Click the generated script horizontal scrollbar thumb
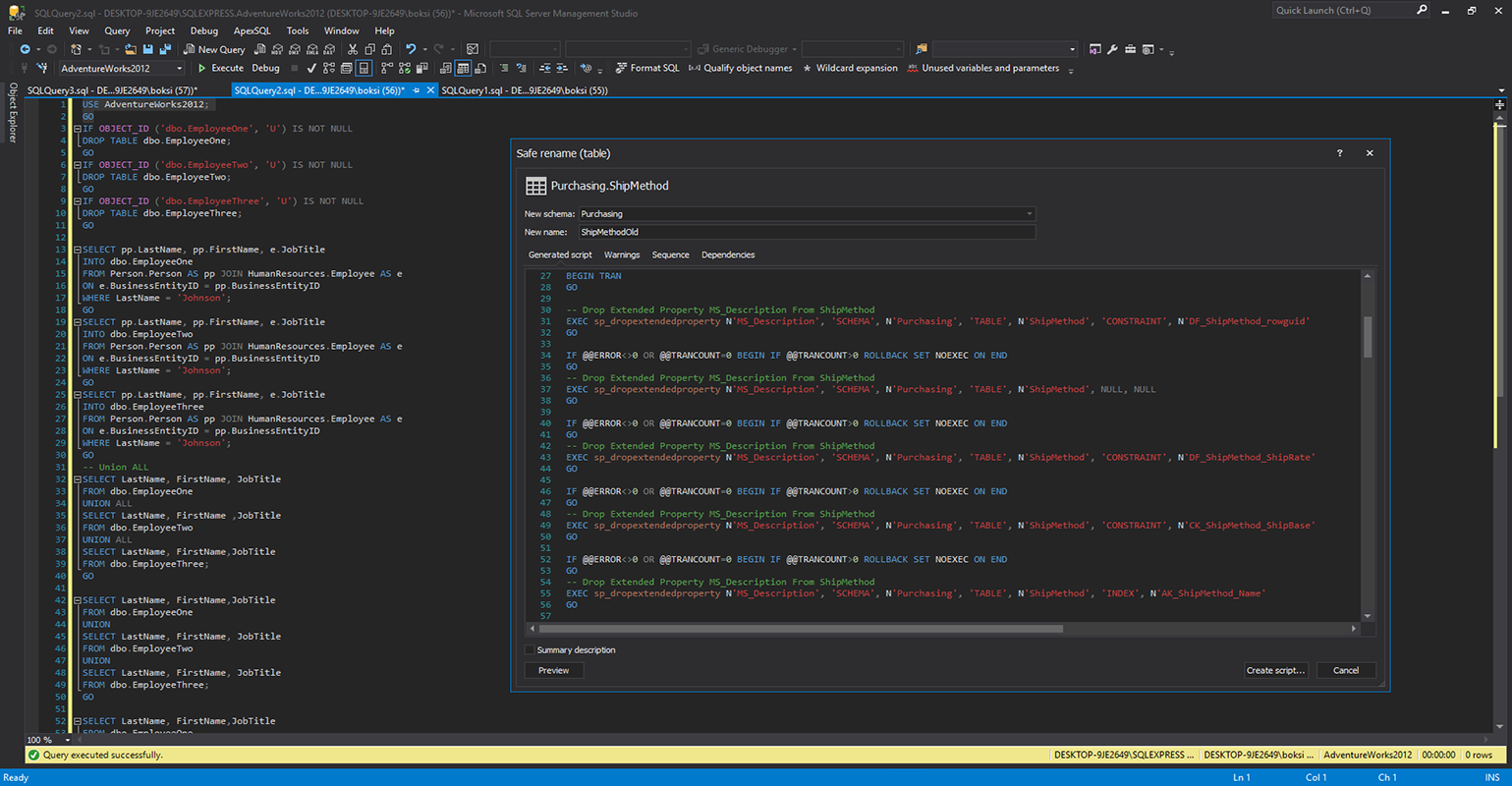Viewport: 1512px width, 786px height. (x=801, y=629)
